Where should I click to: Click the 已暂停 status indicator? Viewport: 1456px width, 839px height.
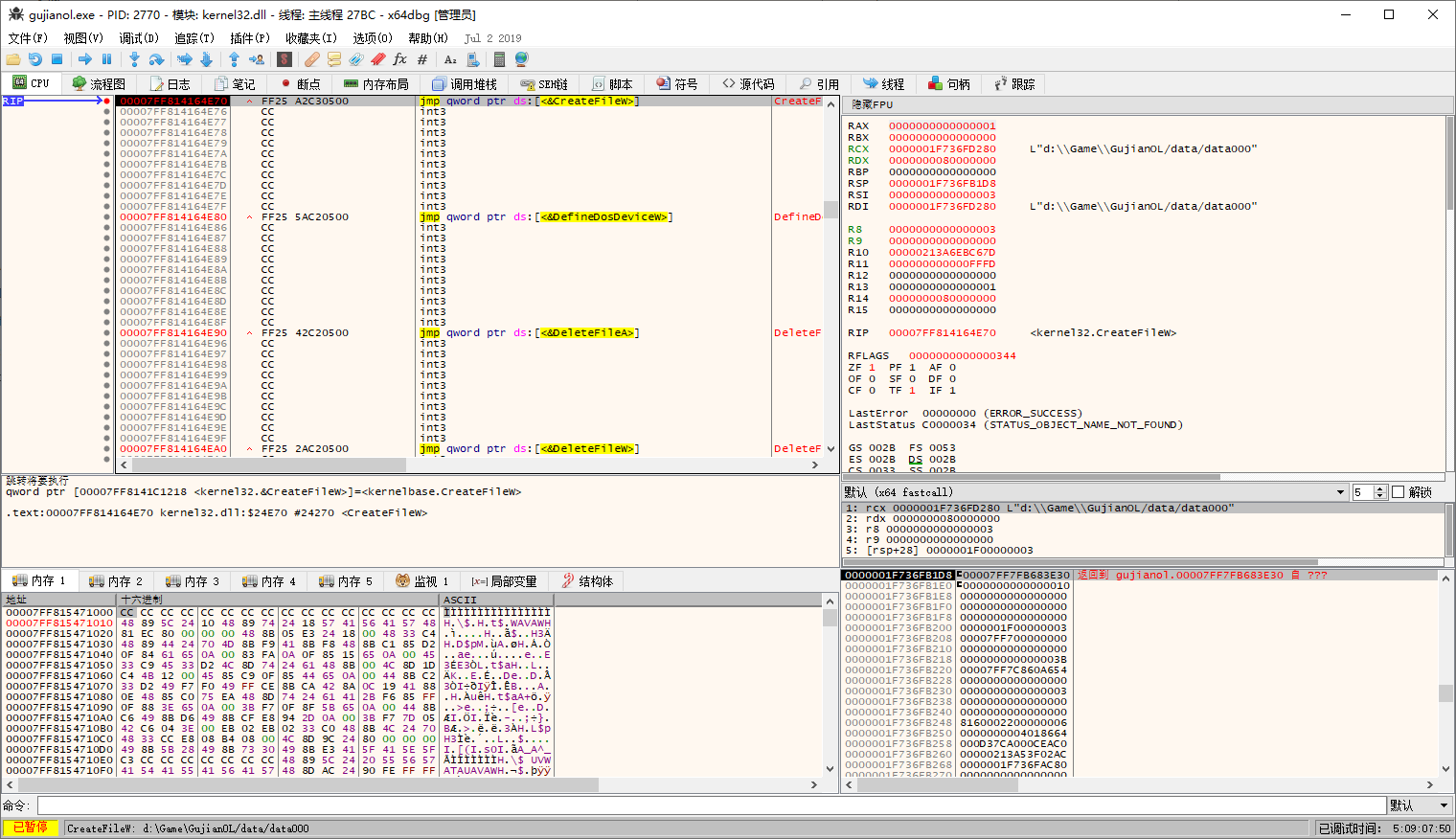[30, 828]
